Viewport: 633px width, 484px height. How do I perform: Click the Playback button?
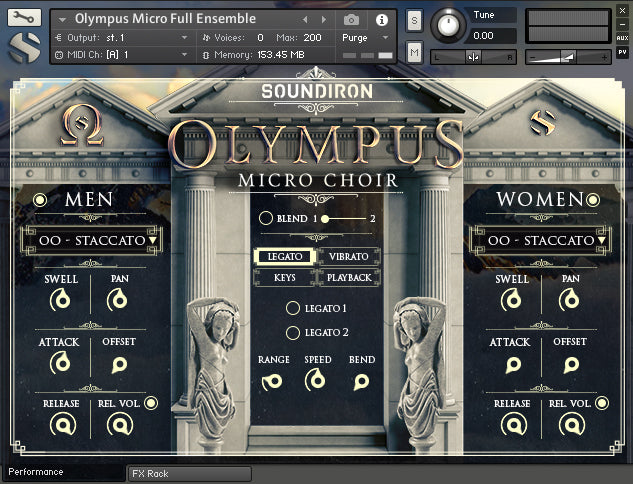[349, 277]
